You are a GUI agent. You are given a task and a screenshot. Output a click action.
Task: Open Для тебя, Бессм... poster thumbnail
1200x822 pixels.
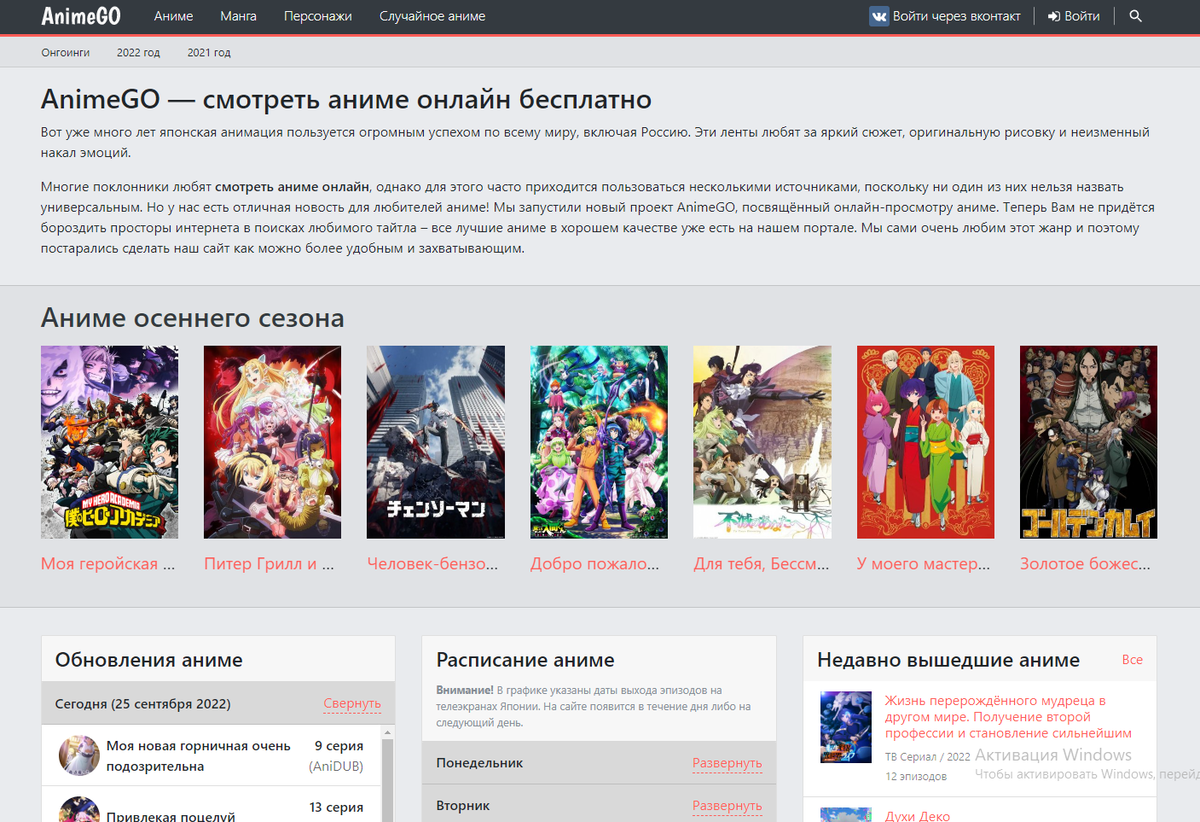pyautogui.click(x=762, y=442)
